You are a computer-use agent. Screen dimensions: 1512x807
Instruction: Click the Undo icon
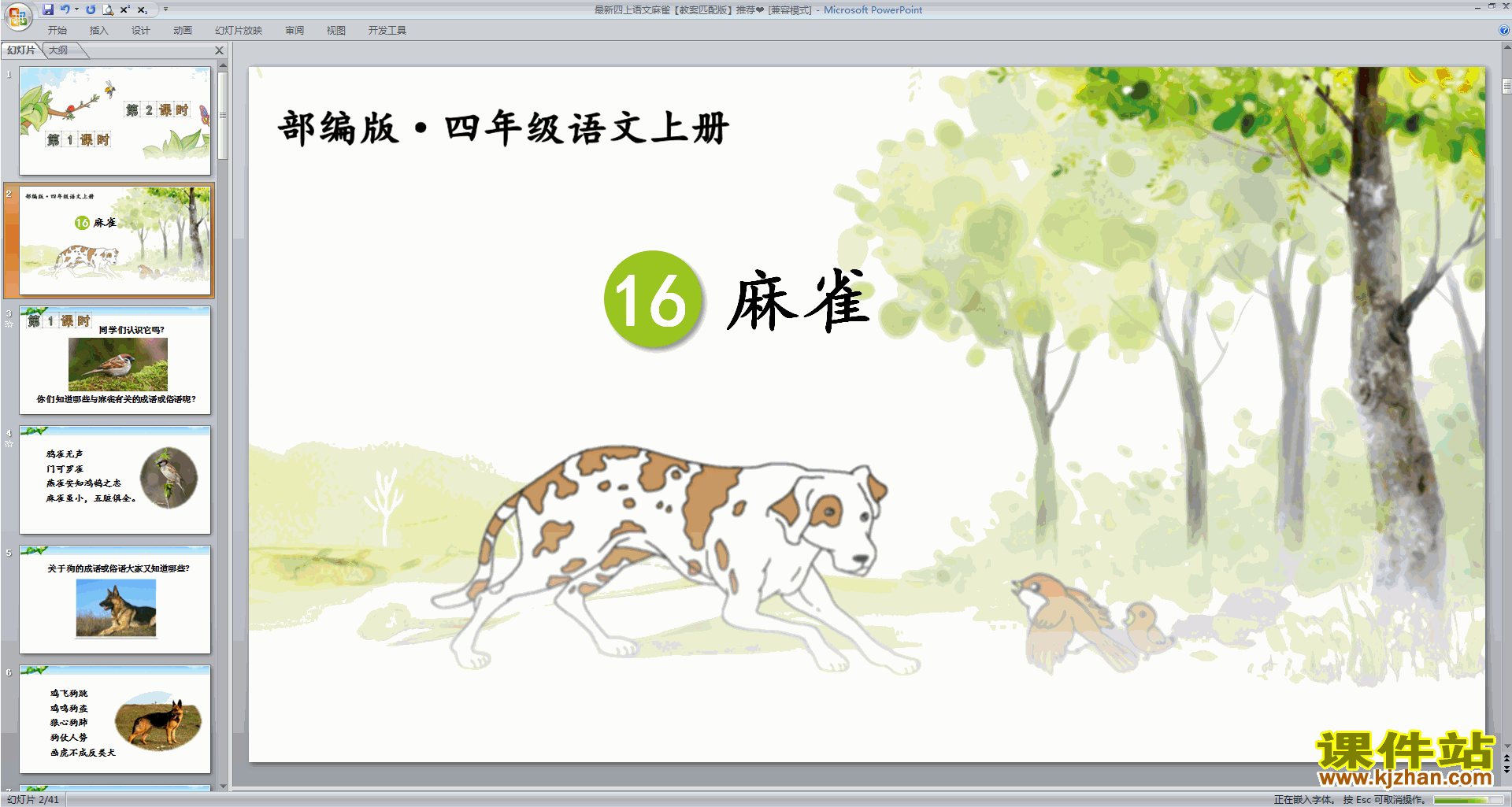click(x=65, y=9)
